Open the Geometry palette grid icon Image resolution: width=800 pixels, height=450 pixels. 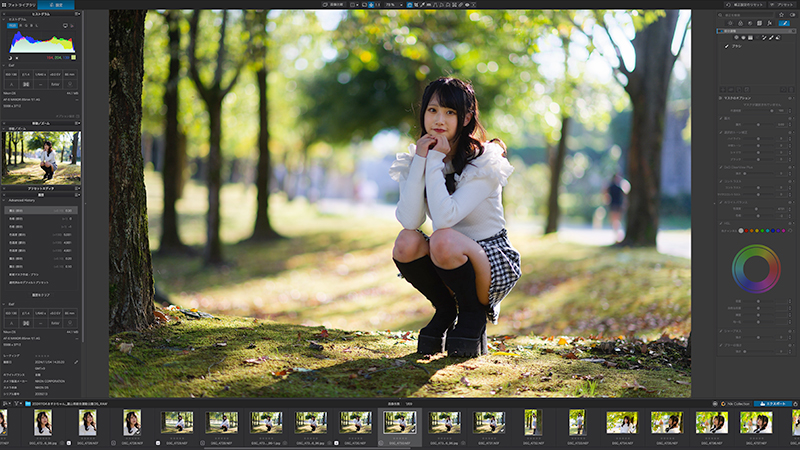[759, 23]
